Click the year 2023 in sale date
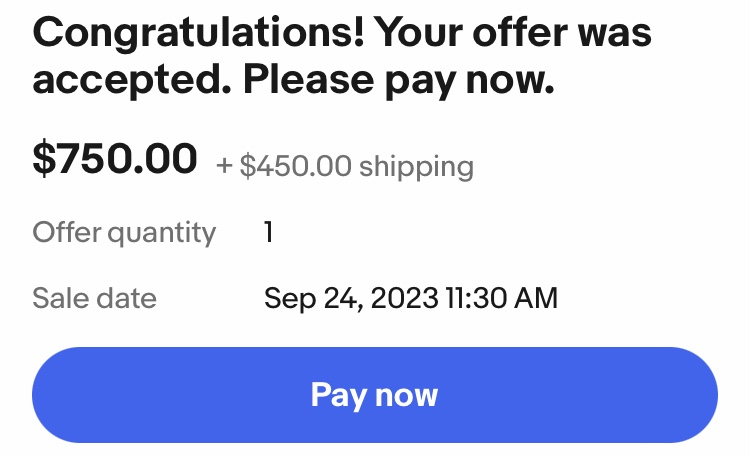Viewport: 750px width, 456px height. click(x=401, y=298)
